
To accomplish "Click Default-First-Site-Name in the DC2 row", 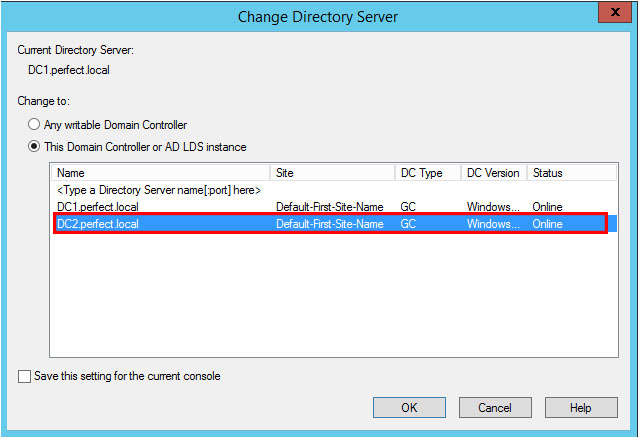I will click(330, 224).
